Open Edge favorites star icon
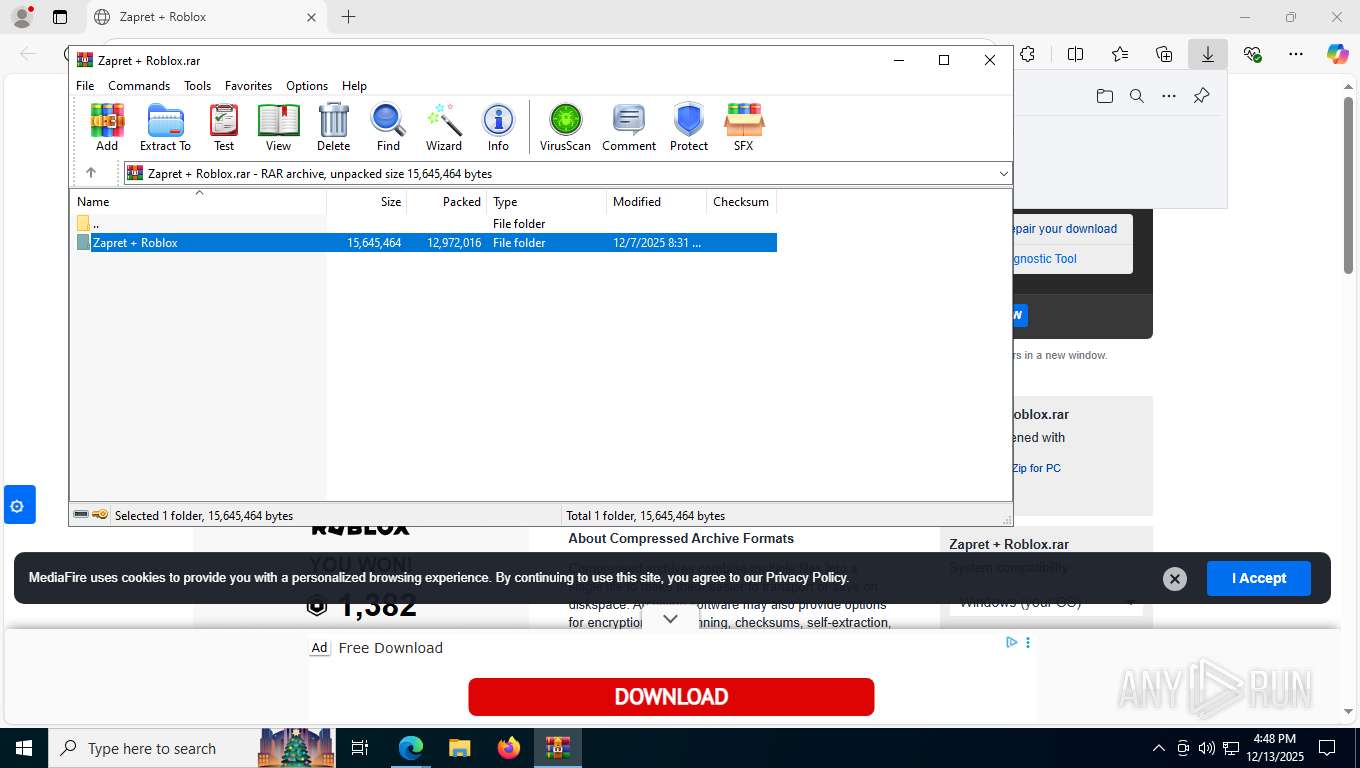Image resolution: width=1360 pixels, height=768 pixels. pyautogui.click(x=1119, y=54)
